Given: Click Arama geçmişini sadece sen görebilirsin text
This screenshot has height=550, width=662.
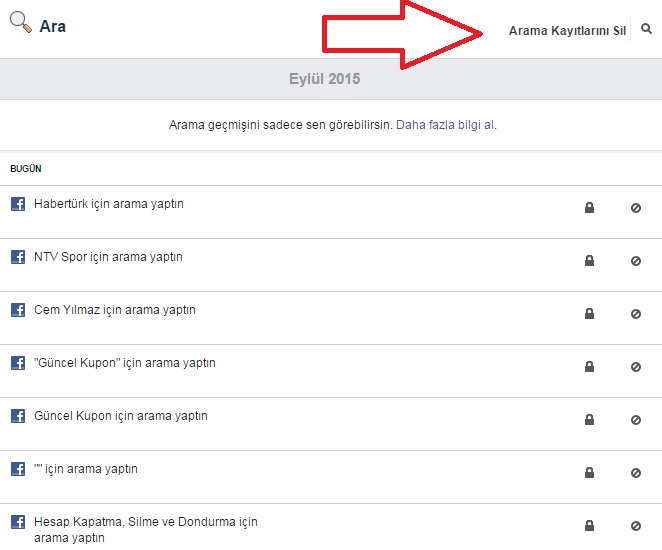Looking at the screenshot, I should click(x=281, y=125).
